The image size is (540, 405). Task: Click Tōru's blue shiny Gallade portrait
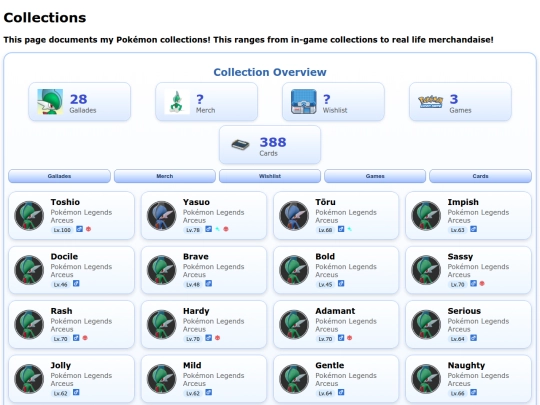(294, 216)
